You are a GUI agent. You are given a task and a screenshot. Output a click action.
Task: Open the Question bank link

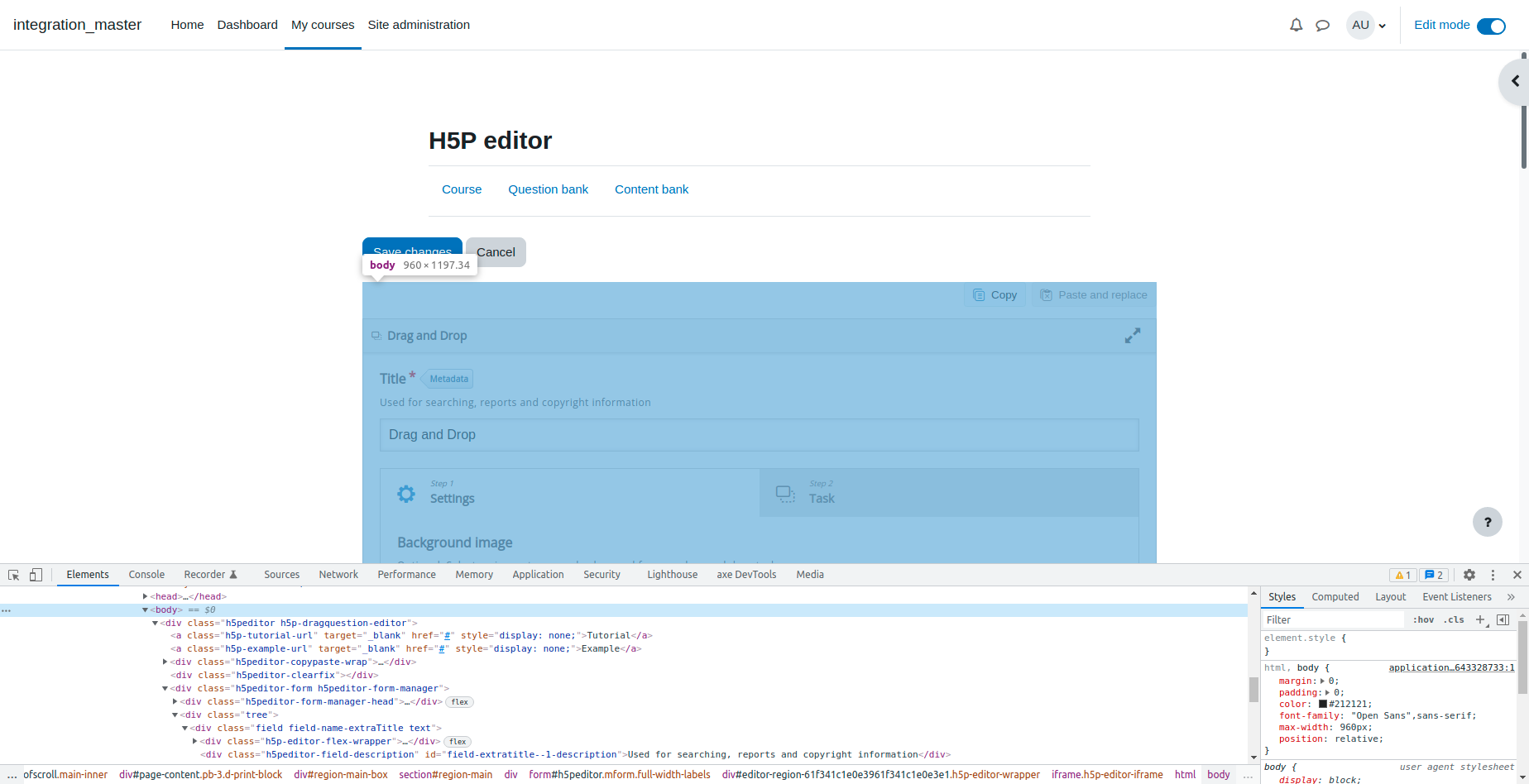pyautogui.click(x=549, y=189)
